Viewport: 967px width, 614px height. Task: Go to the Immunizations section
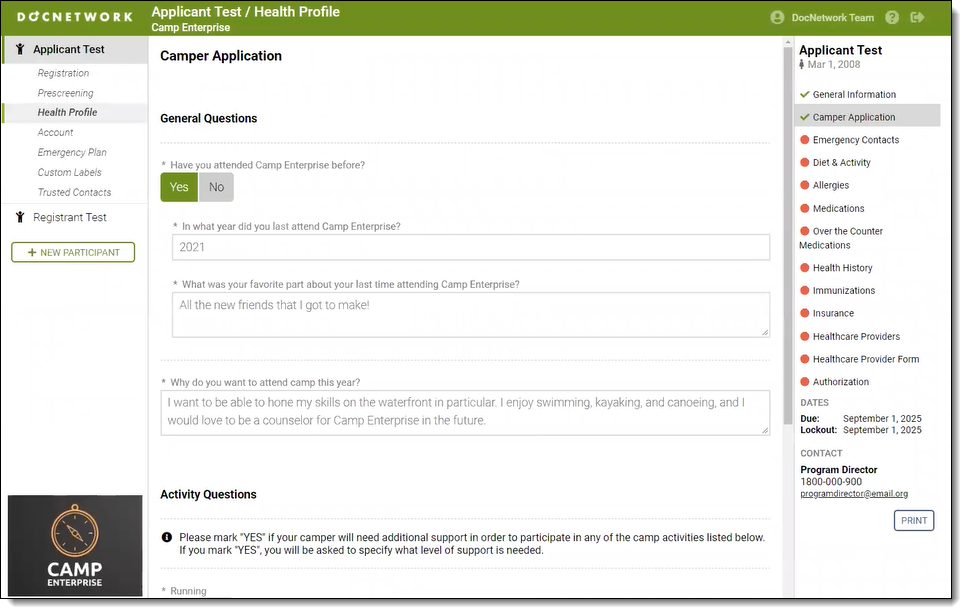(x=843, y=291)
